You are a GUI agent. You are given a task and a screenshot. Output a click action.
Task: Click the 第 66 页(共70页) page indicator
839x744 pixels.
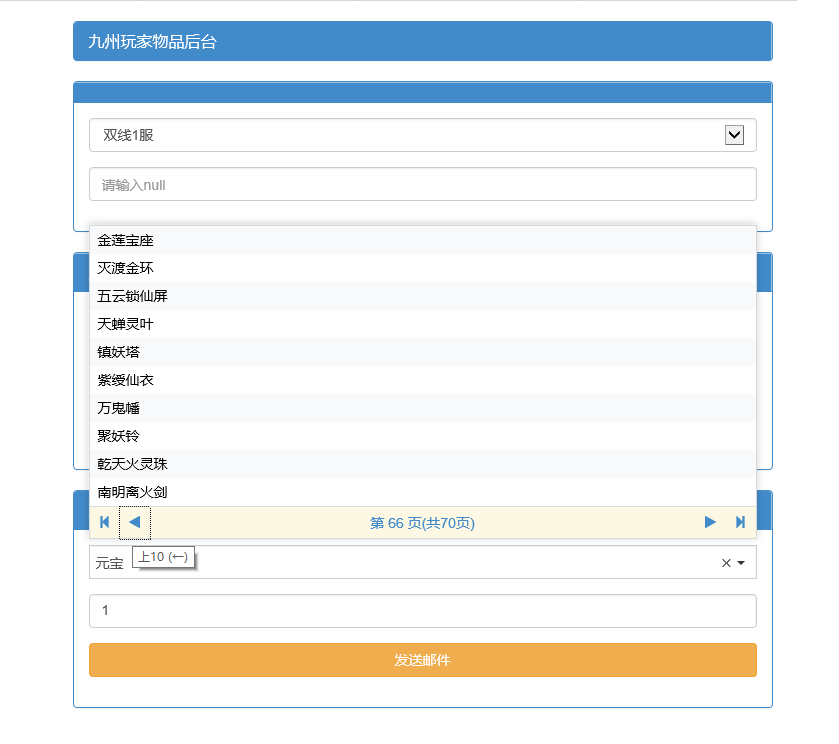[422, 523]
